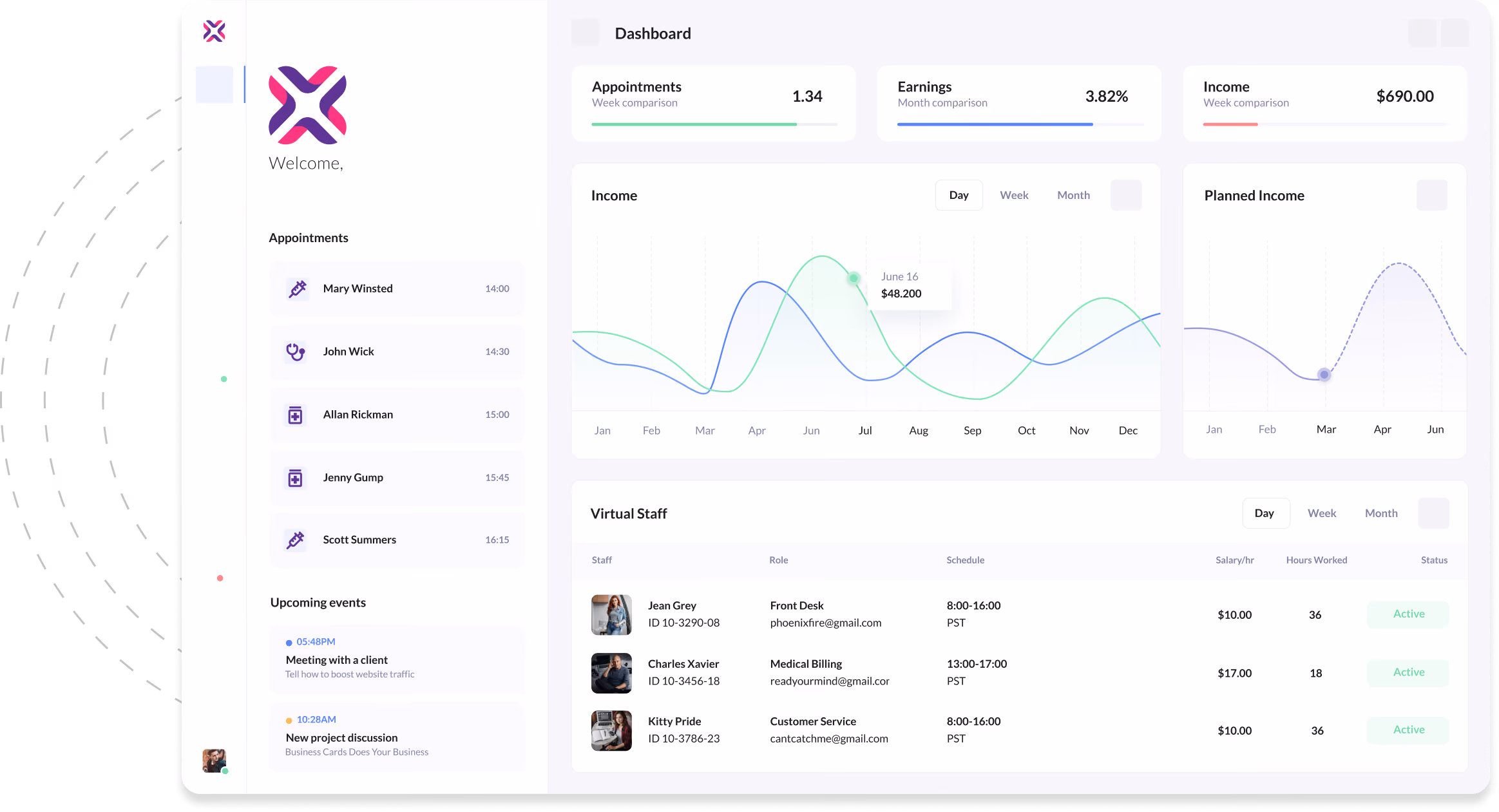The image size is (1499, 812).
Task: Open Charles Xavier's profile photo
Action: (x=611, y=673)
